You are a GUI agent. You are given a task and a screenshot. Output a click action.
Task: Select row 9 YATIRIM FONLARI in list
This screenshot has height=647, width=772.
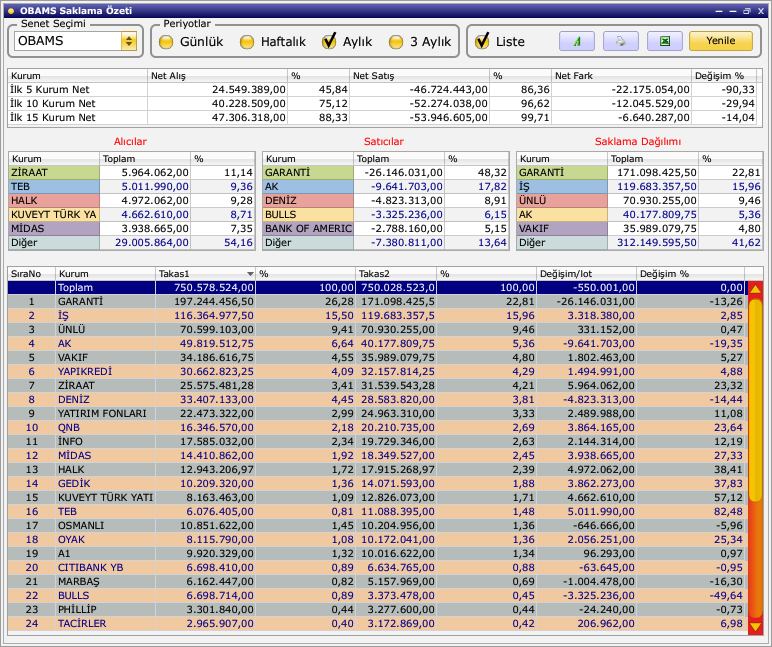pyautogui.click(x=377, y=414)
